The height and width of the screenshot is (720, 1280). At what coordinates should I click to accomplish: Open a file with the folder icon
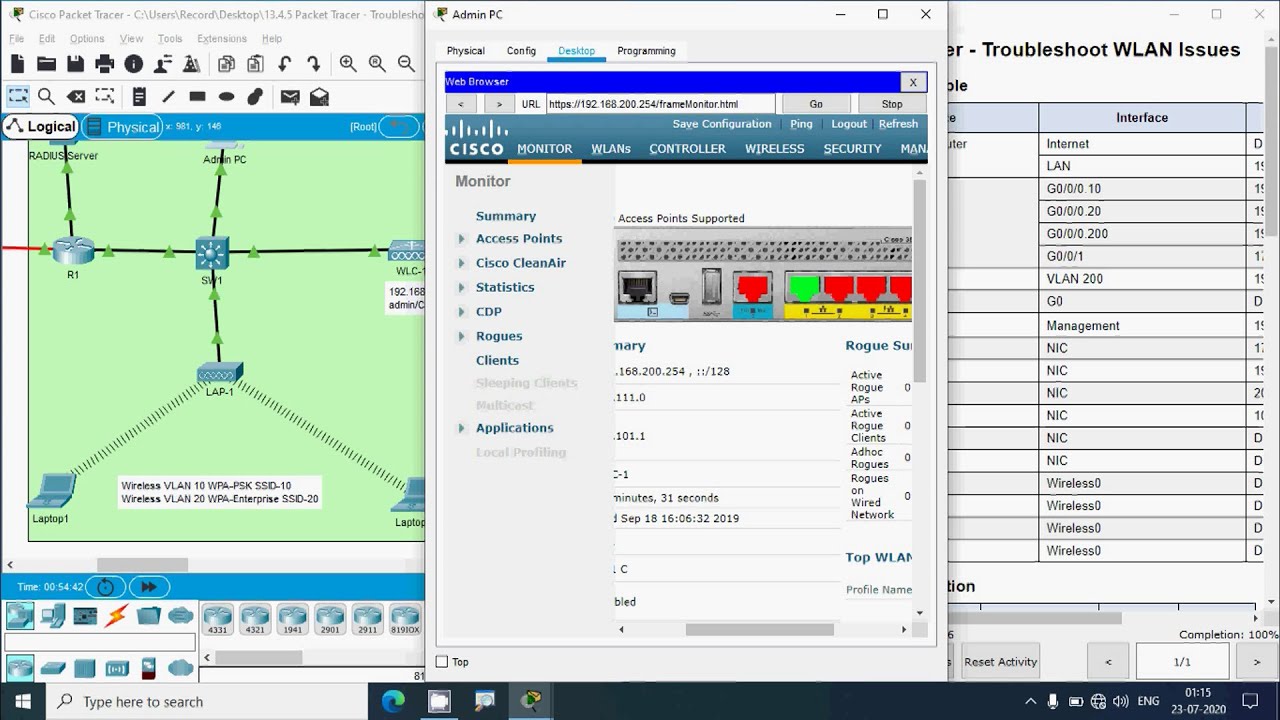46,64
